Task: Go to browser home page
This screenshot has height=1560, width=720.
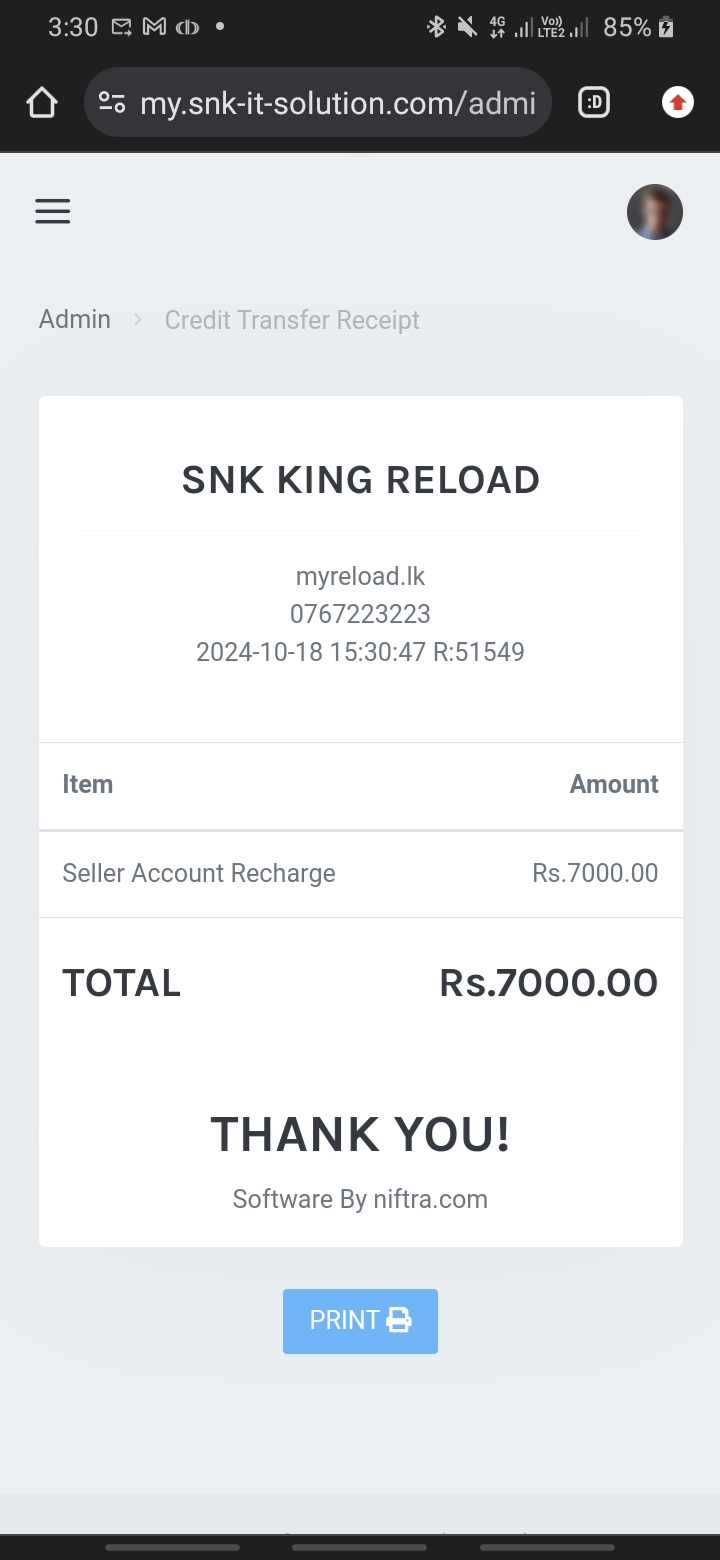Action: click(x=42, y=102)
